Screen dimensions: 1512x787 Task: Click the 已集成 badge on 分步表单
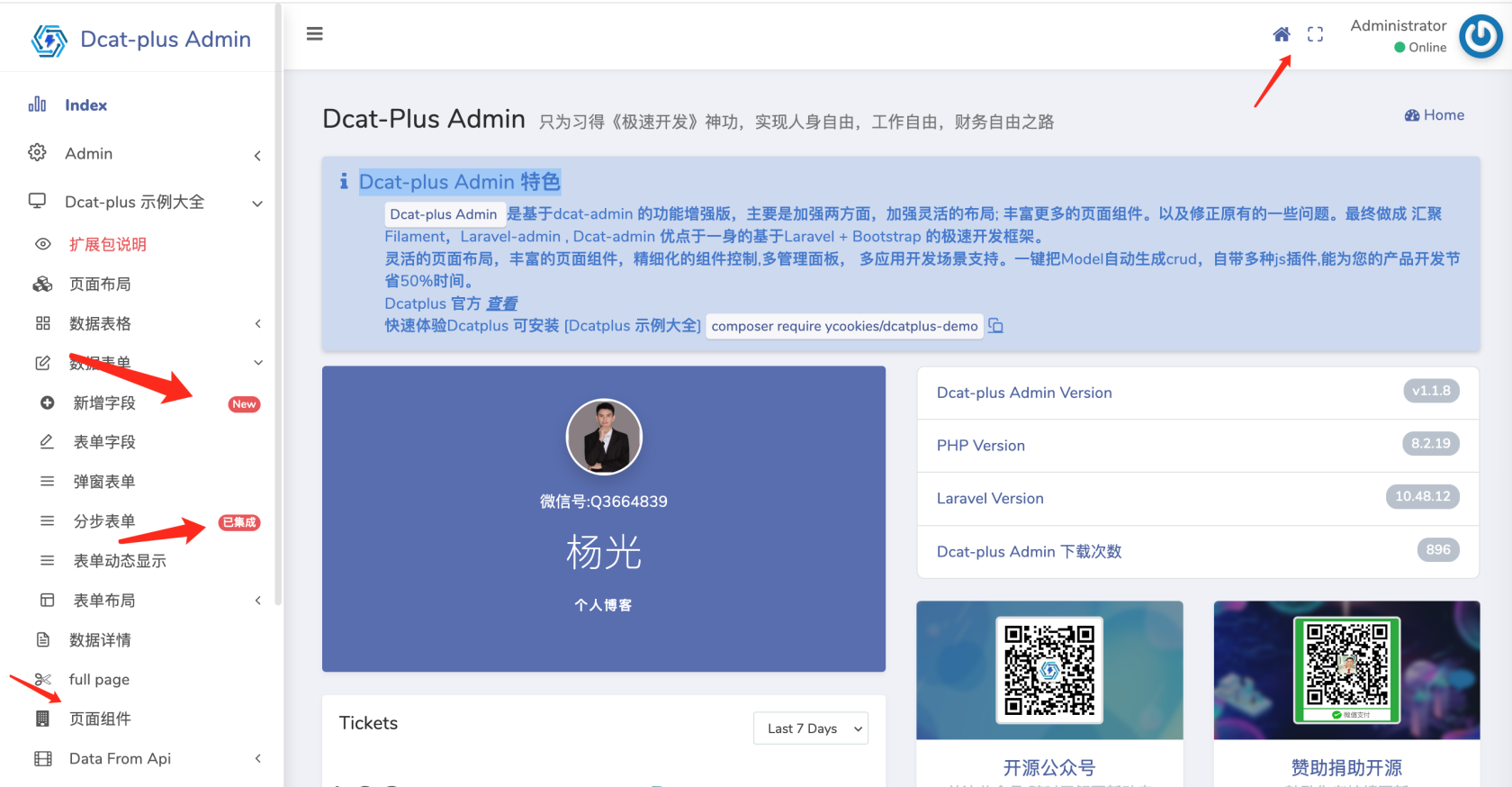click(239, 522)
